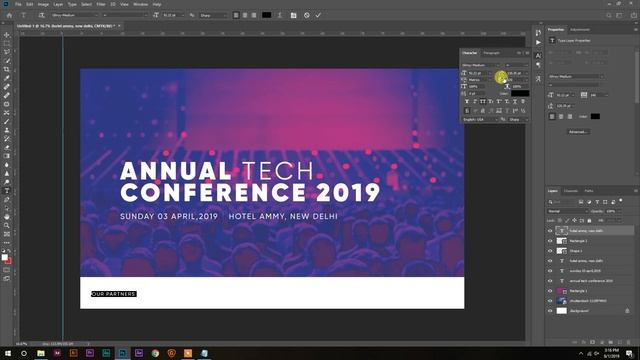Open Windows Start menu
The image size is (640, 360).
pyautogui.click(x=8, y=353)
